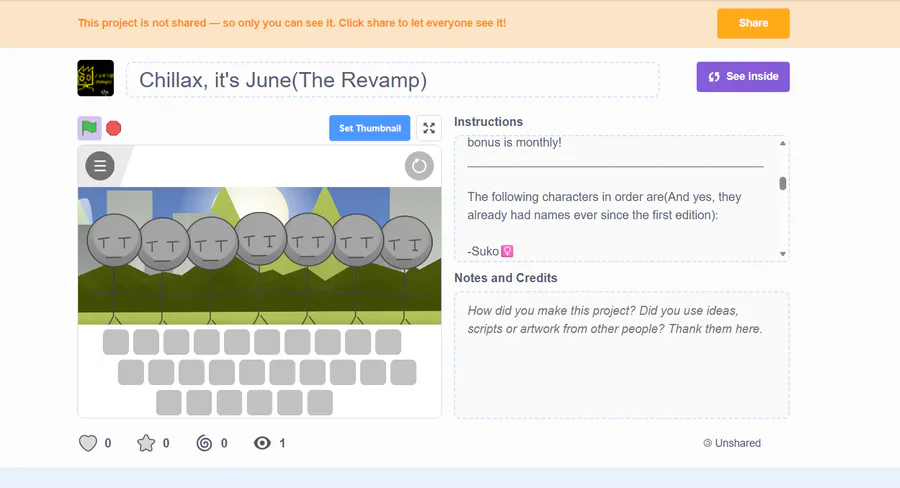
Task: Click the last tile in the top tile row
Action: [388, 342]
